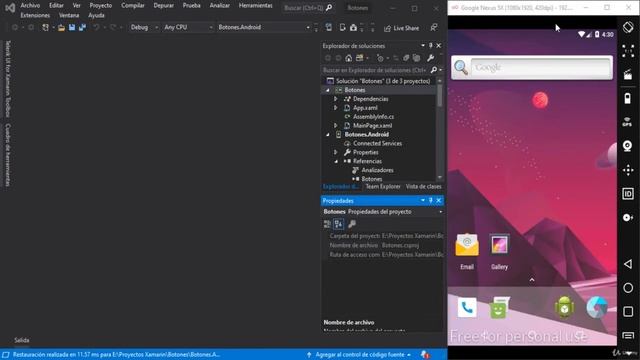Select the Analizadores item
Screen dimensions: 640x360
click(x=377, y=170)
